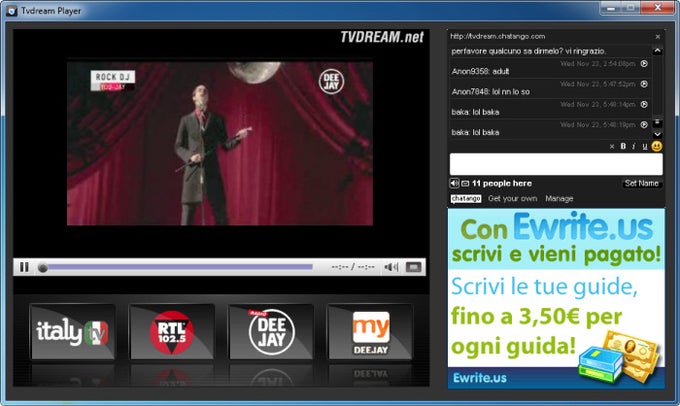680x406 pixels.
Task: Click the arrow icon on Anon7848's message
Action: click(644, 84)
